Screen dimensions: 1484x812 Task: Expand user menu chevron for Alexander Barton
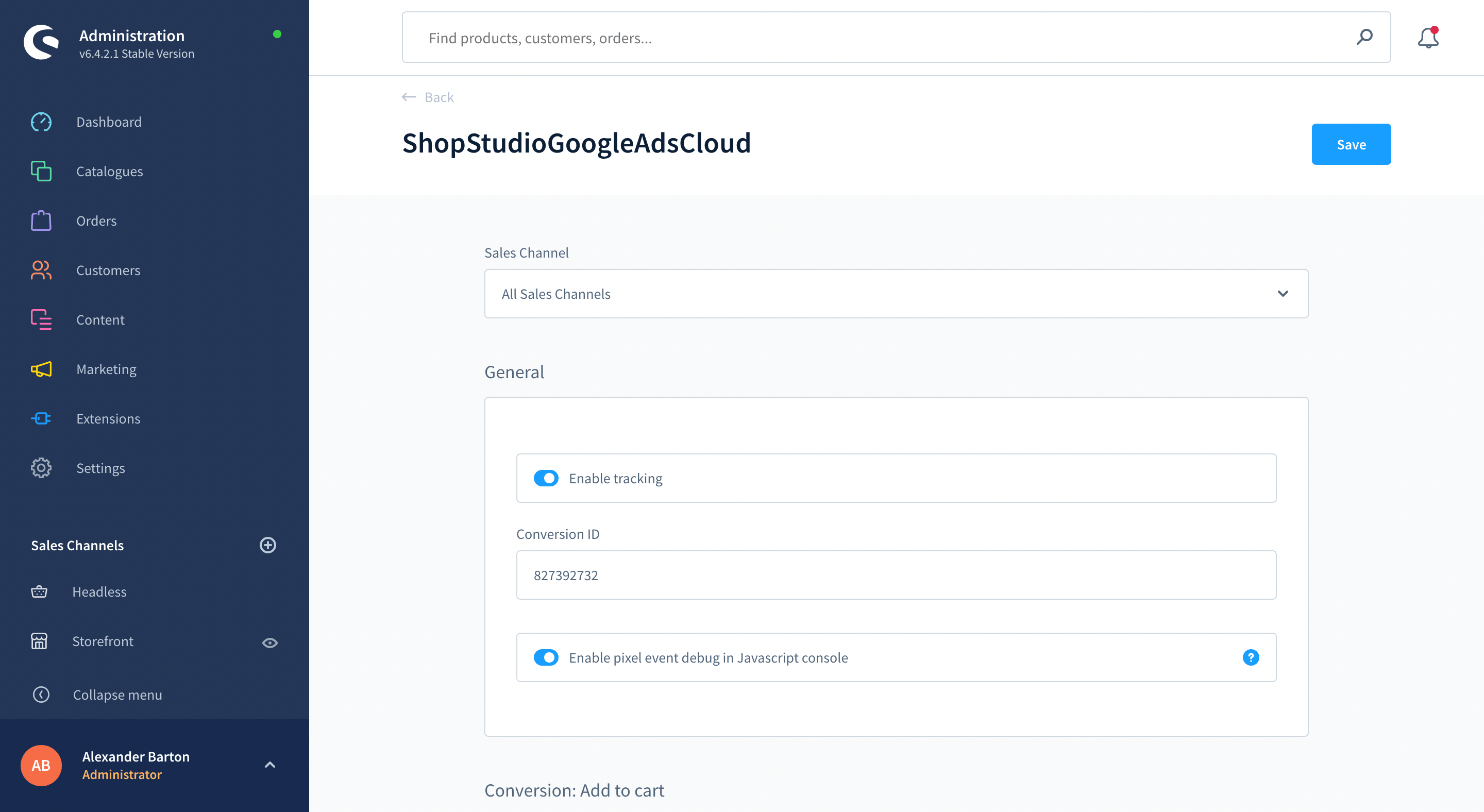pyautogui.click(x=269, y=765)
